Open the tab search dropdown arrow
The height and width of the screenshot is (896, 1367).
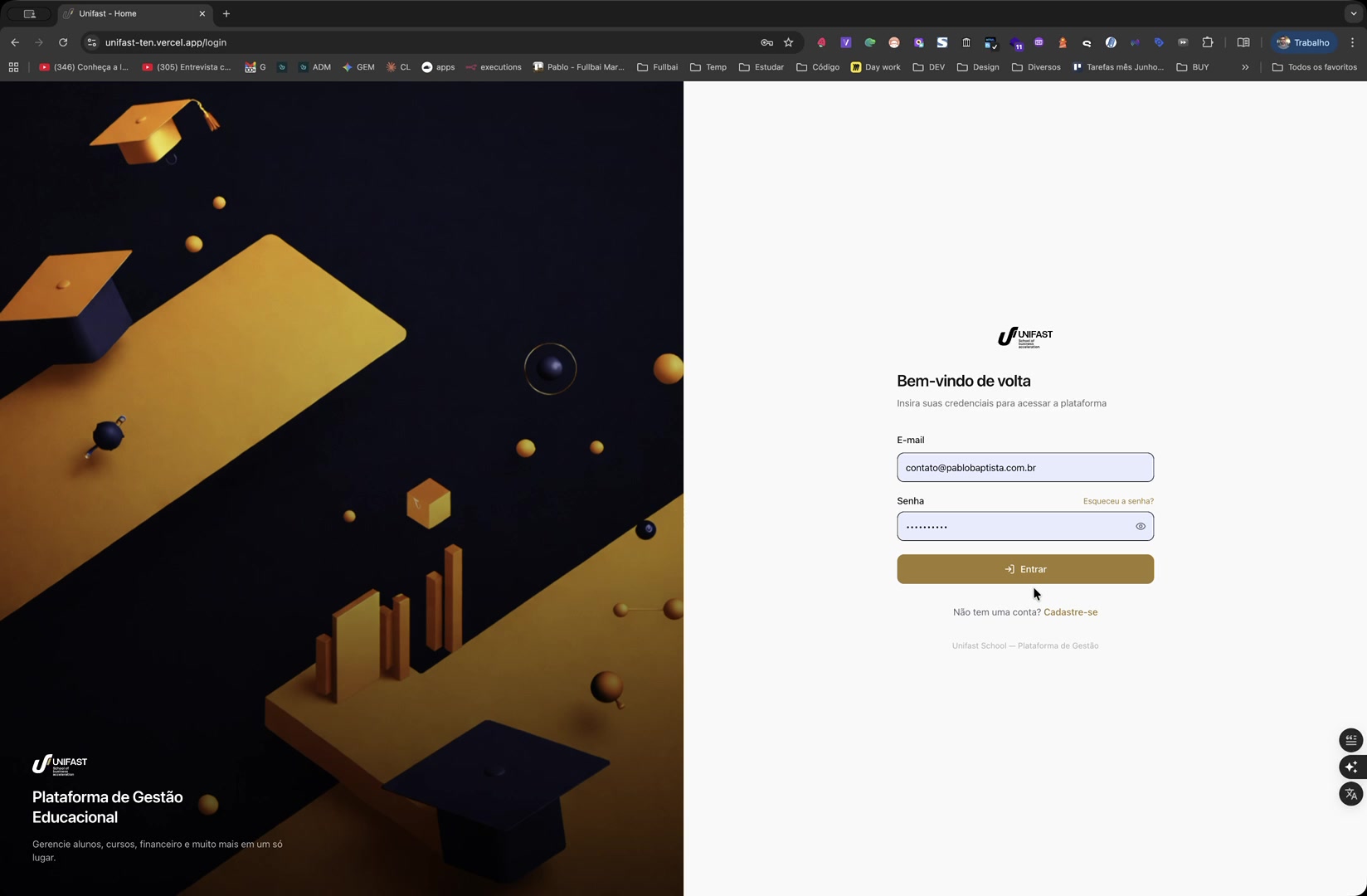click(1353, 13)
